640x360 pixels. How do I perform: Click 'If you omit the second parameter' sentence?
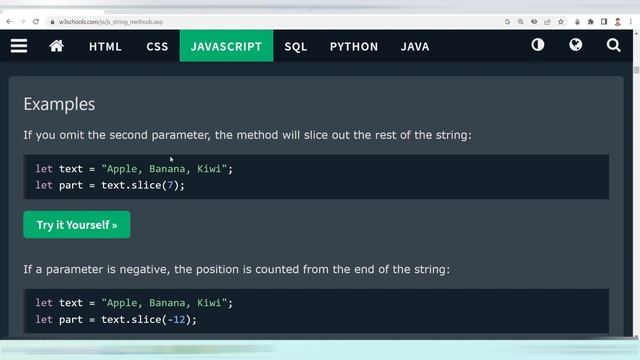point(247,135)
